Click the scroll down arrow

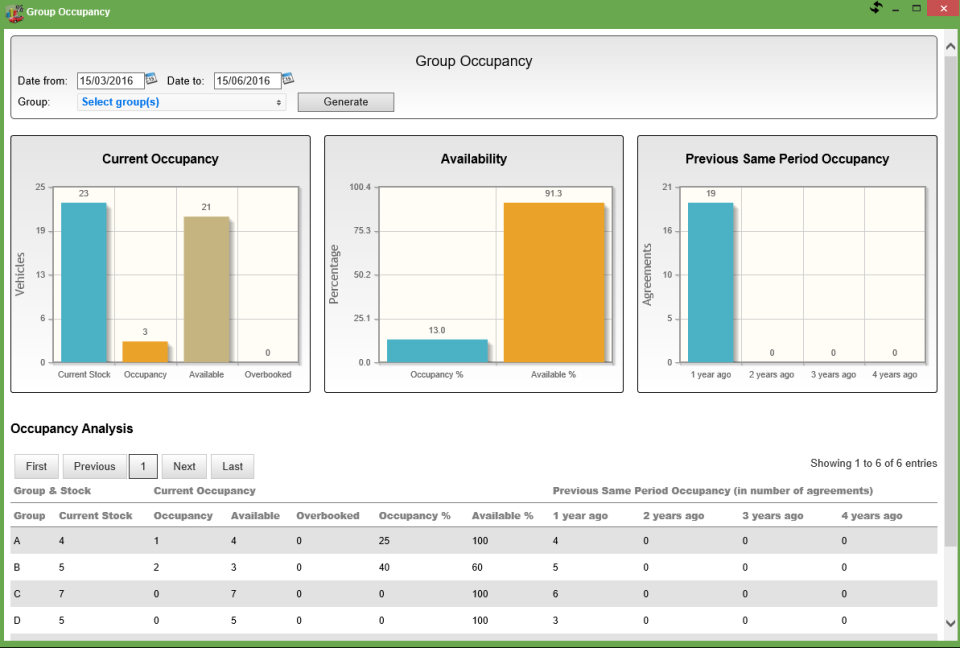(x=950, y=624)
